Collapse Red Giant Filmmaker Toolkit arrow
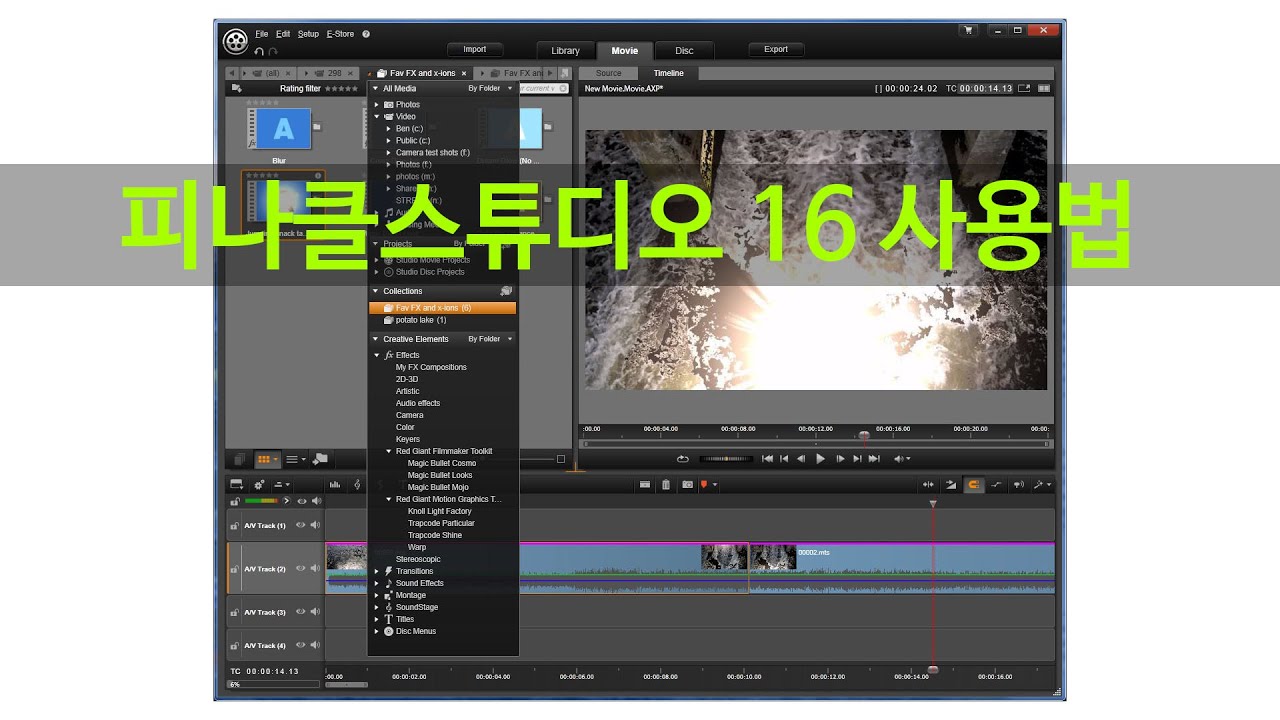This screenshot has width=1280, height=720. pos(389,451)
